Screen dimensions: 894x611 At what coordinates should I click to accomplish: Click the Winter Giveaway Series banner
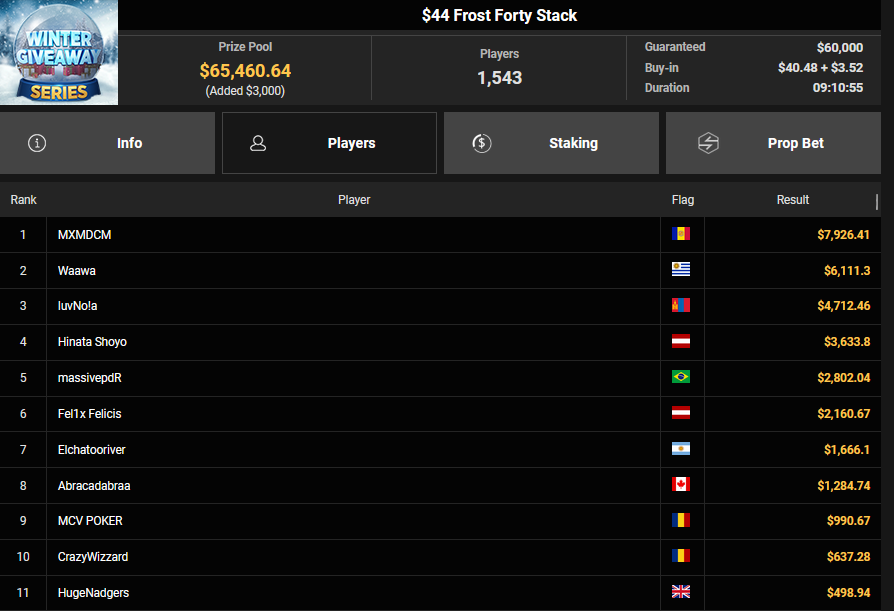pos(59,52)
